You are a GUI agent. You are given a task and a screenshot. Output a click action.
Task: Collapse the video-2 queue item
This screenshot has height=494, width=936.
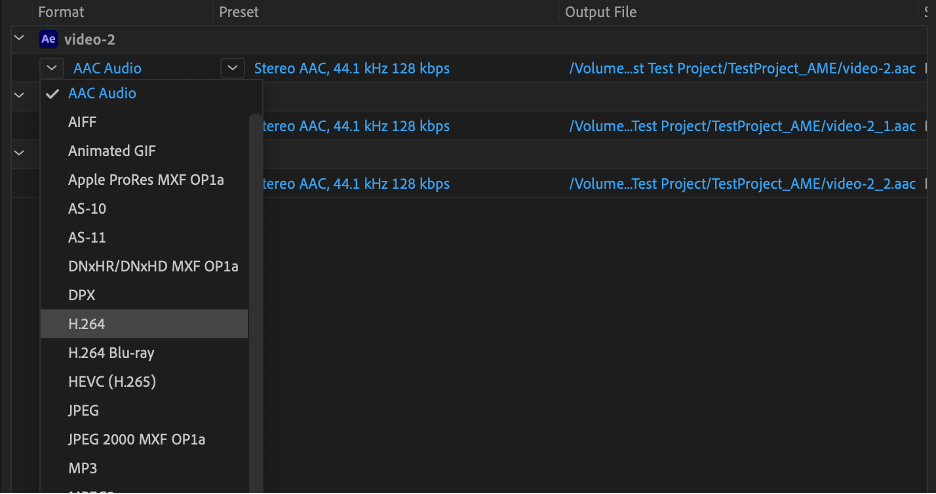coord(19,38)
